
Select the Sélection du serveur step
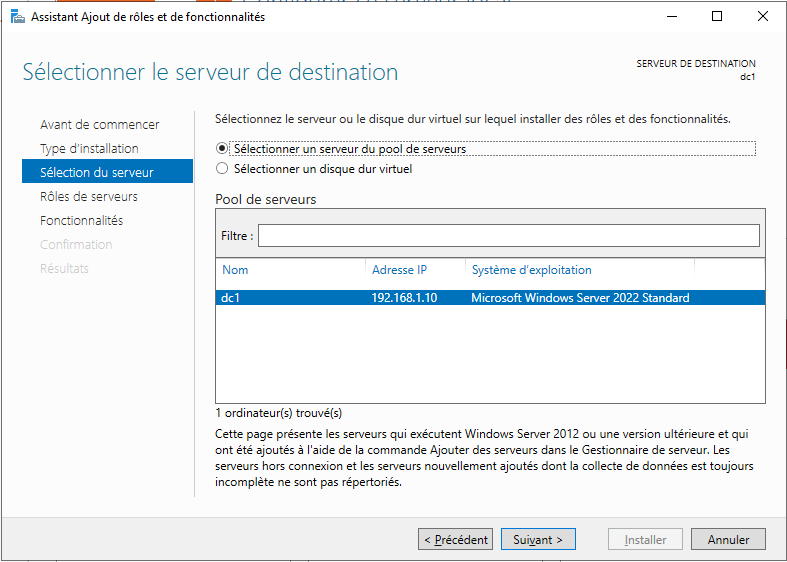(96, 173)
